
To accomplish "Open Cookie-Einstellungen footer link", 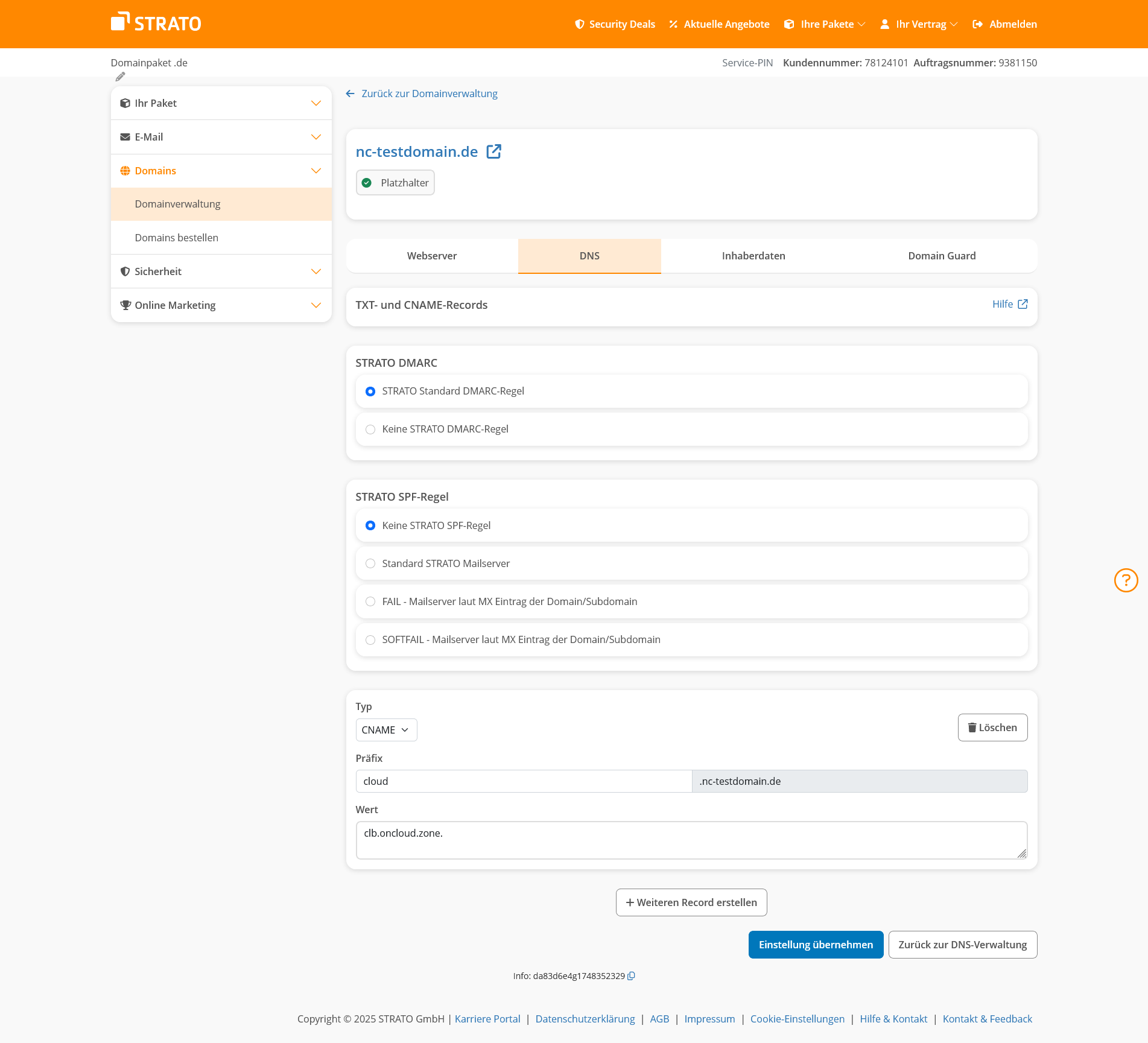I will coord(798,1019).
